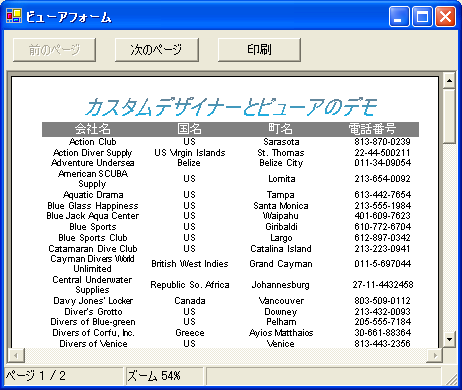Click the country Canada
The width and height of the screenshot is (462, 390).
190,301
